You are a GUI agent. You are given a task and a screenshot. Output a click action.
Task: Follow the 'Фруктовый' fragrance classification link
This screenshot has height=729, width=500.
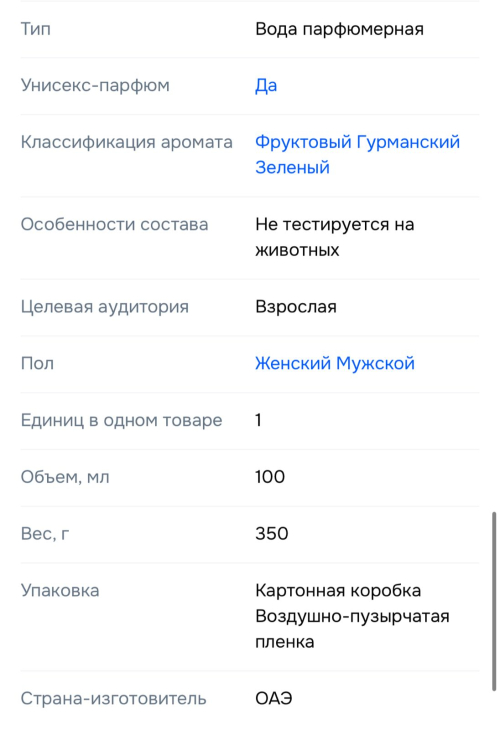coord(303,142)
